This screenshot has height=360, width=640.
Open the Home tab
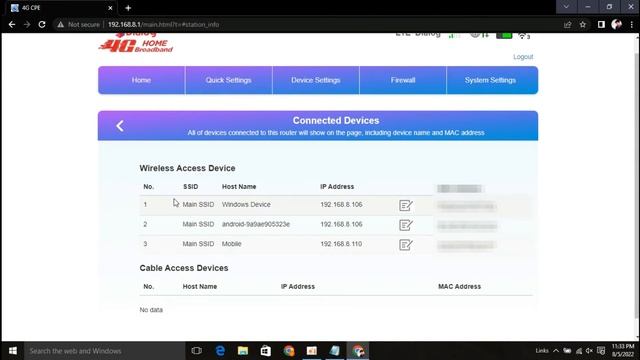point(141,80)
